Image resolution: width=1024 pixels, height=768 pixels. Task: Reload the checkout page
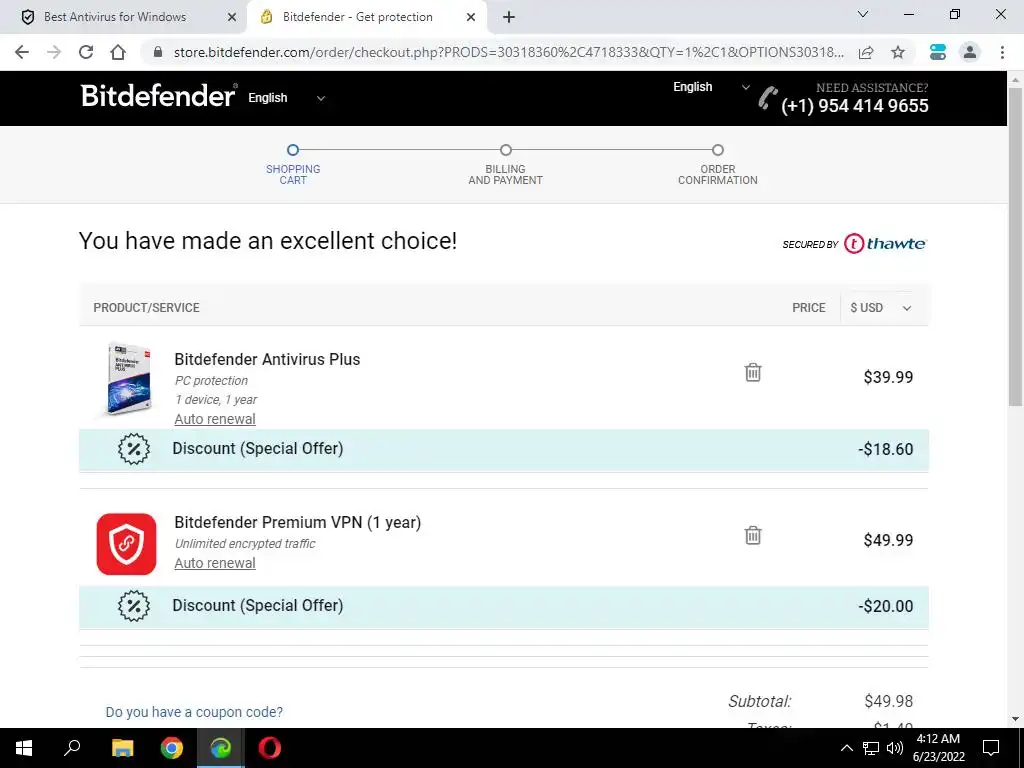86,52
